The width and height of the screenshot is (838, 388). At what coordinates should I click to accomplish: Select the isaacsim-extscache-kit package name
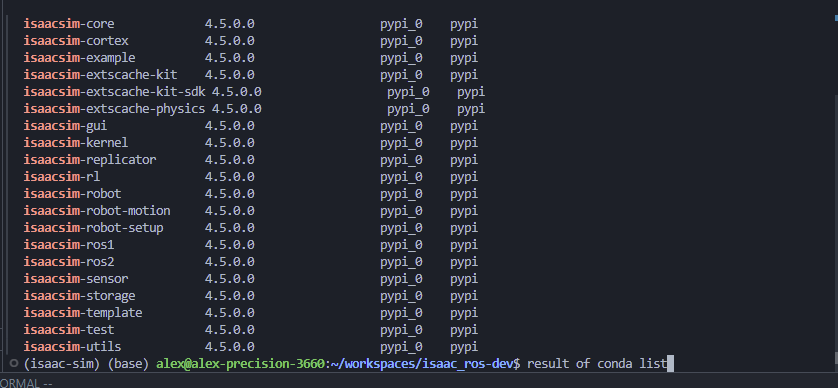(100, 75)
